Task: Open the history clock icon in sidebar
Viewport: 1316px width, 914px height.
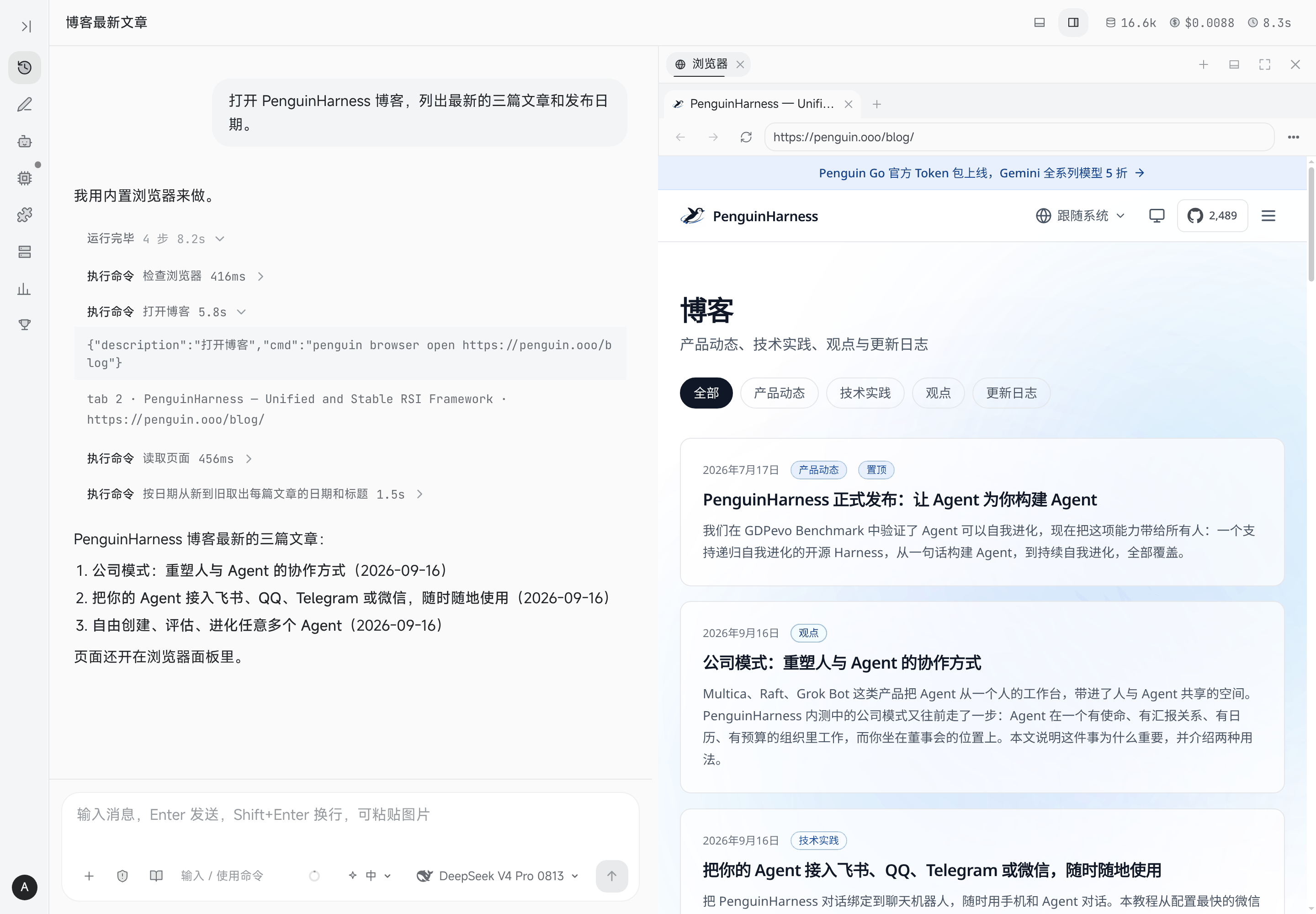Action: click(25, 68)
